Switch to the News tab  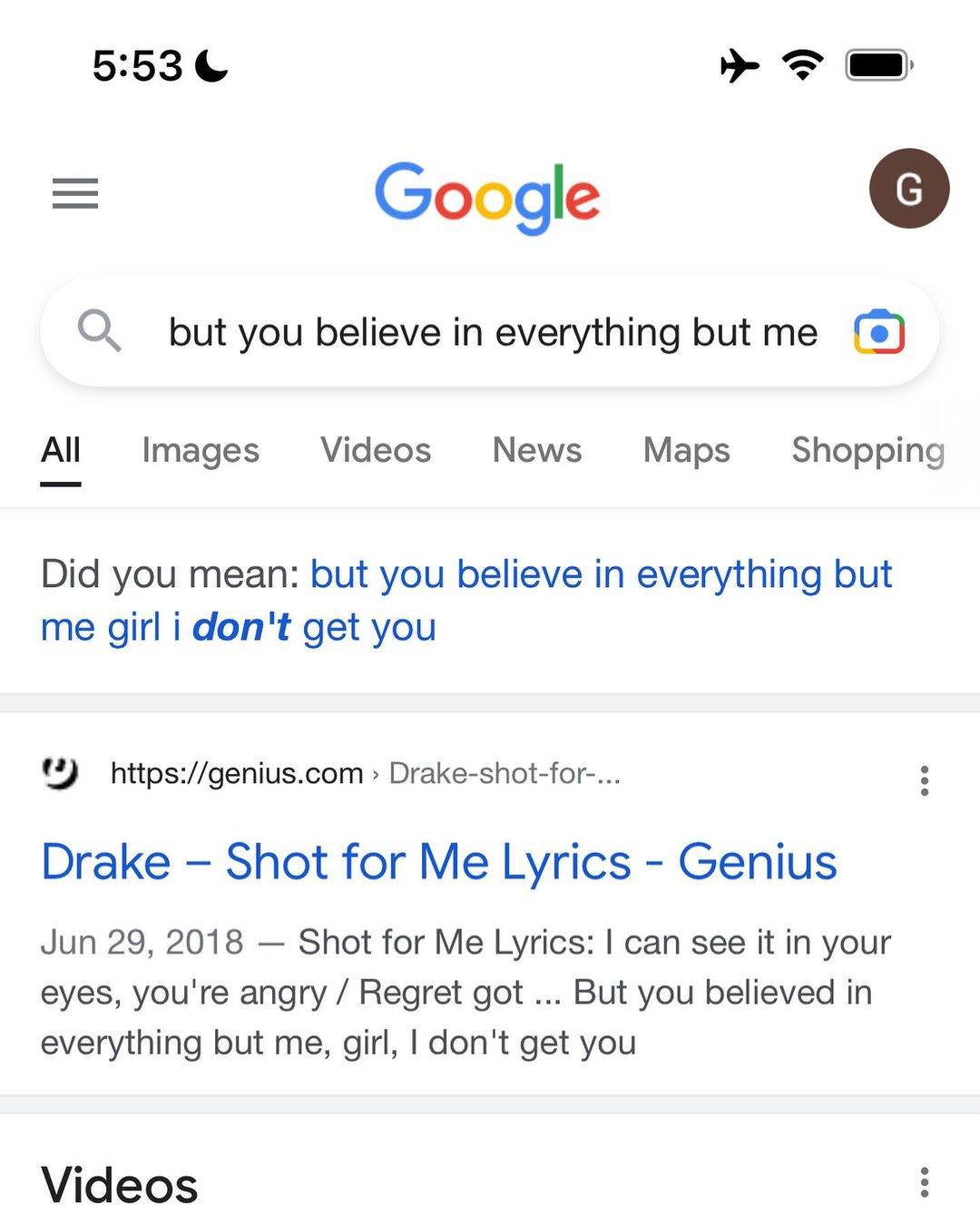(537, 450)
